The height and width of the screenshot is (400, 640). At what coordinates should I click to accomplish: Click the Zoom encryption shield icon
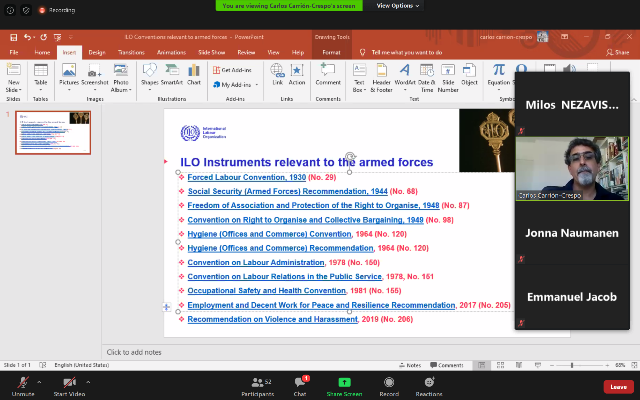tap(26, 10)
